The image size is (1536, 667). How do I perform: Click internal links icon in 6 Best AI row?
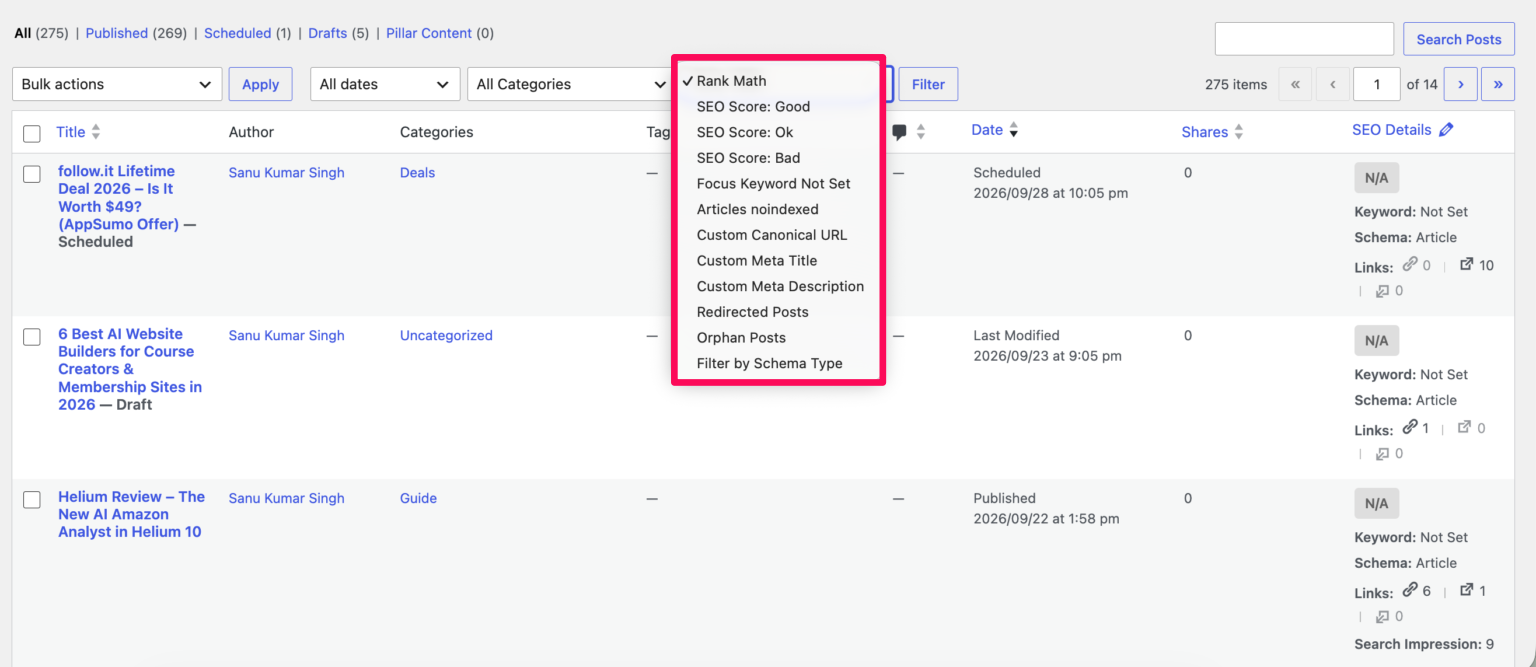(1410, 427)
